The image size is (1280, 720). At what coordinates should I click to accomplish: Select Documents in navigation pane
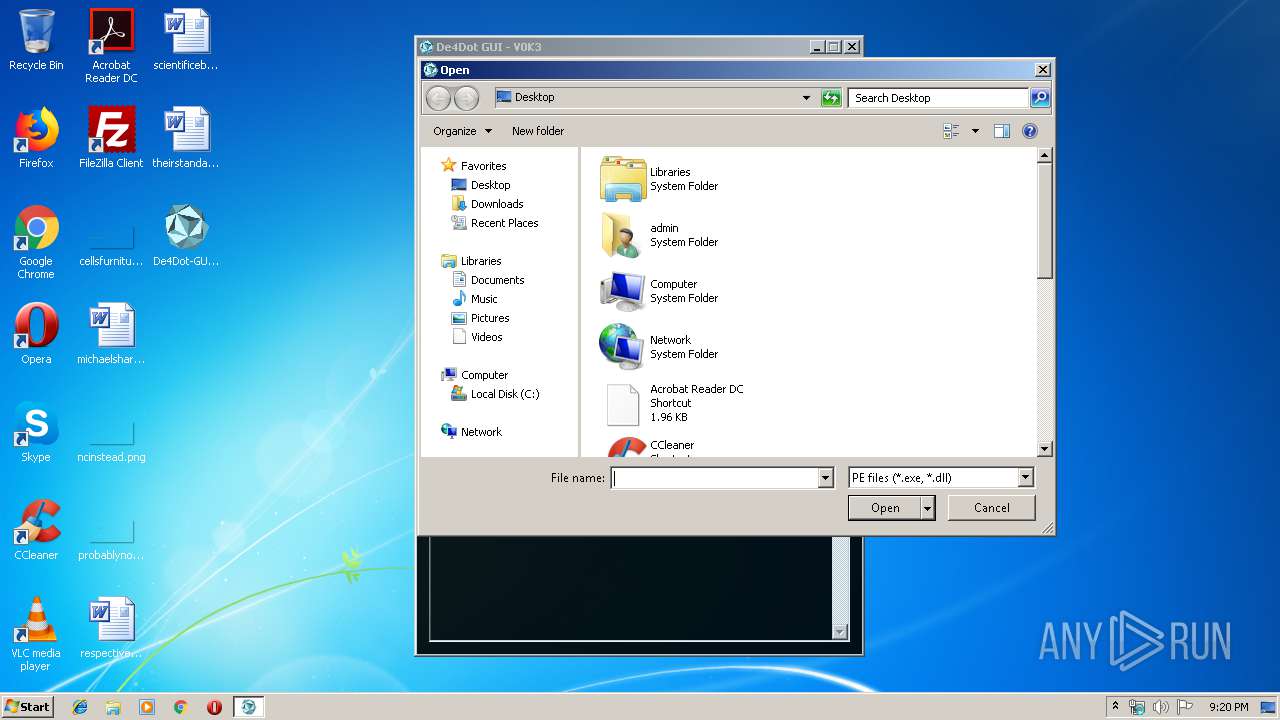point(488,280)
